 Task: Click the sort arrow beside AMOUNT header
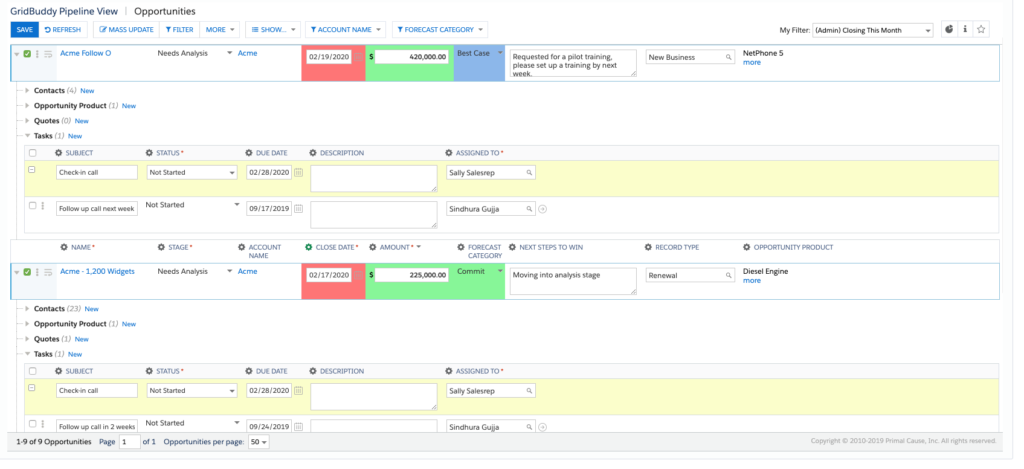tap(419, 248)
